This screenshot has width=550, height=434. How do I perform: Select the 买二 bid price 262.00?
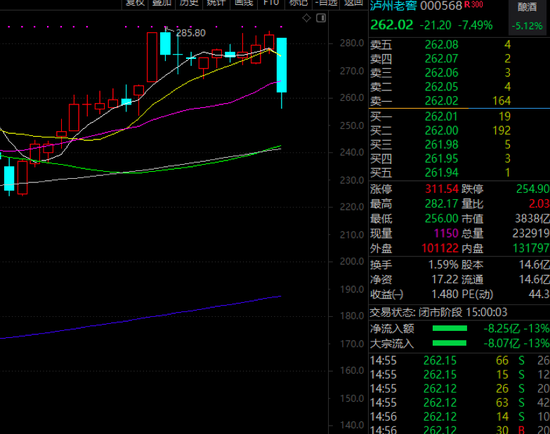tap(442, 131)
